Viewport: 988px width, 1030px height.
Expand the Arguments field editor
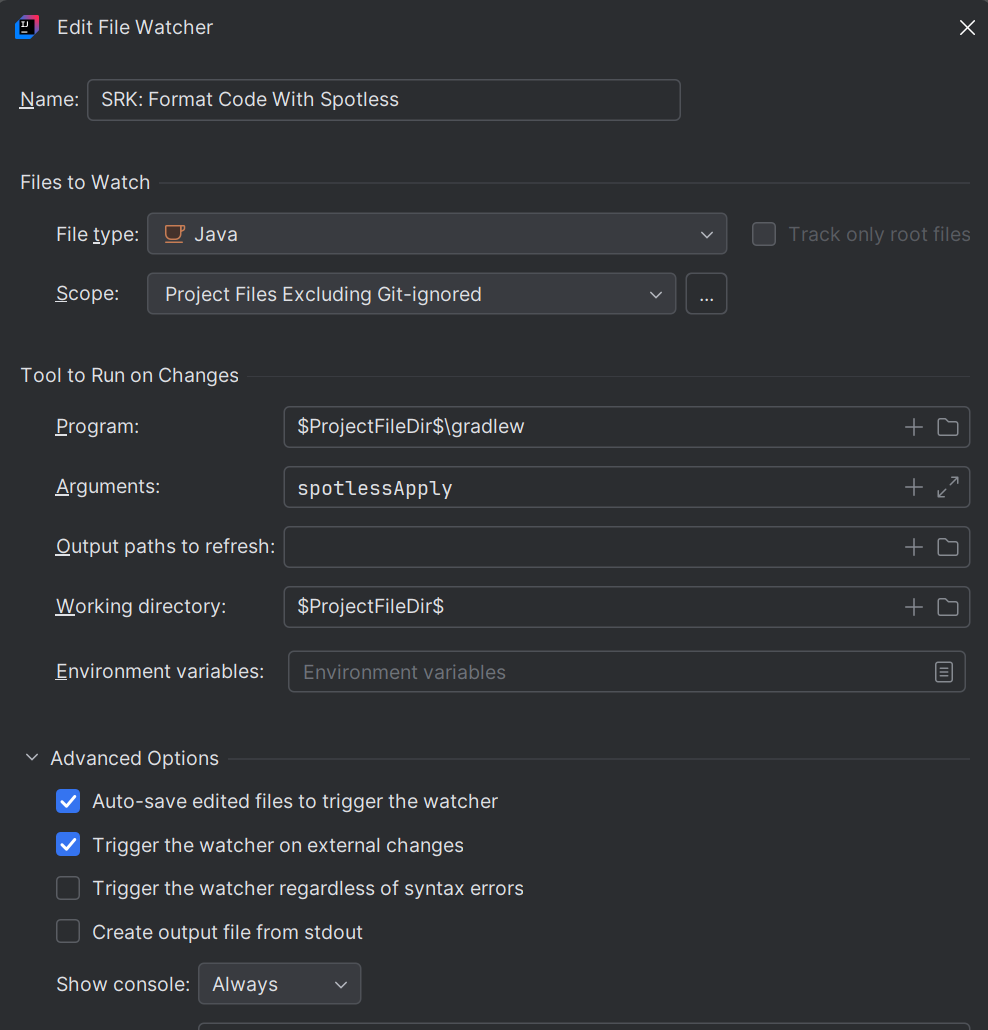point(948,487)
